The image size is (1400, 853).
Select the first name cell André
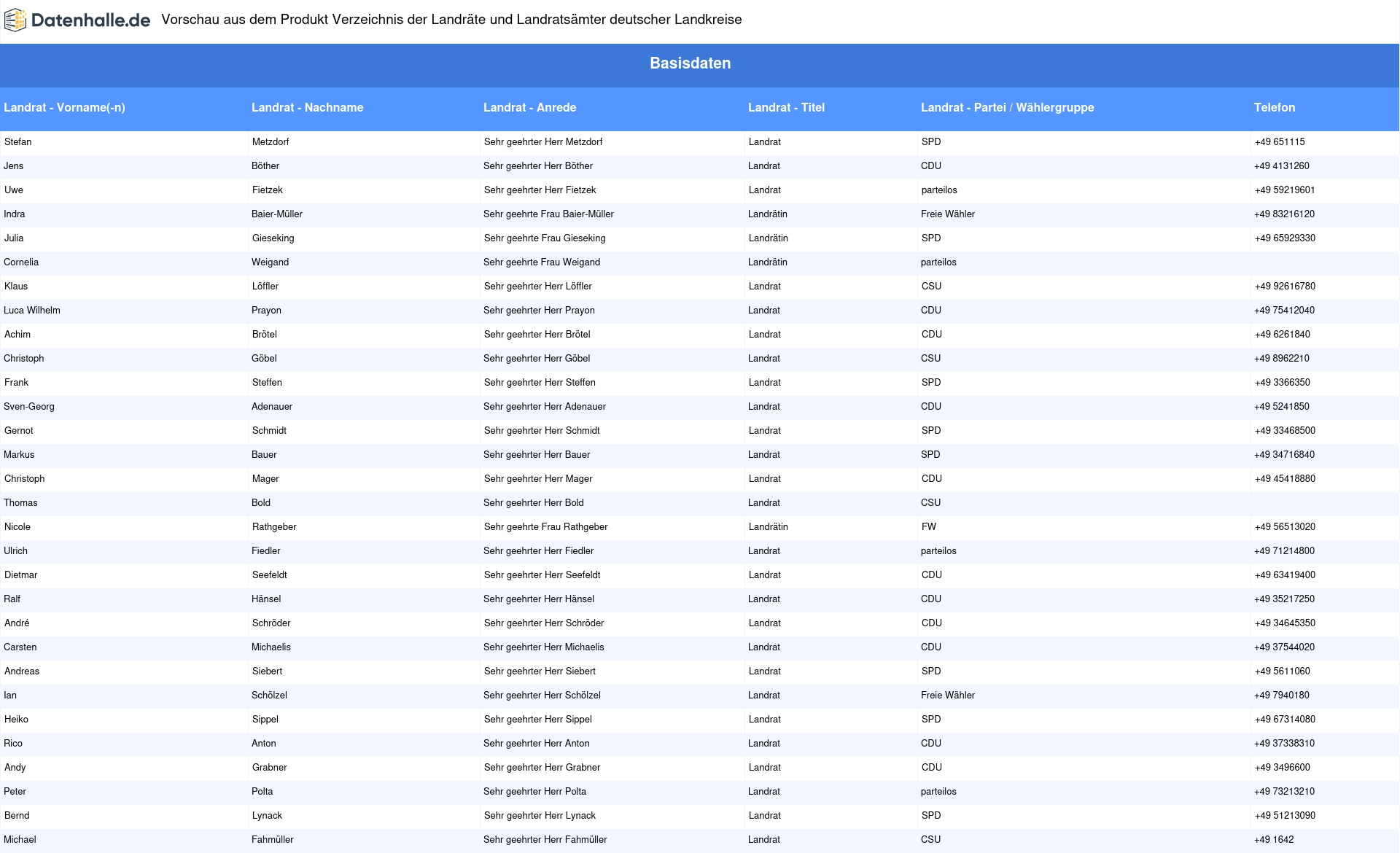coord(17,623)
